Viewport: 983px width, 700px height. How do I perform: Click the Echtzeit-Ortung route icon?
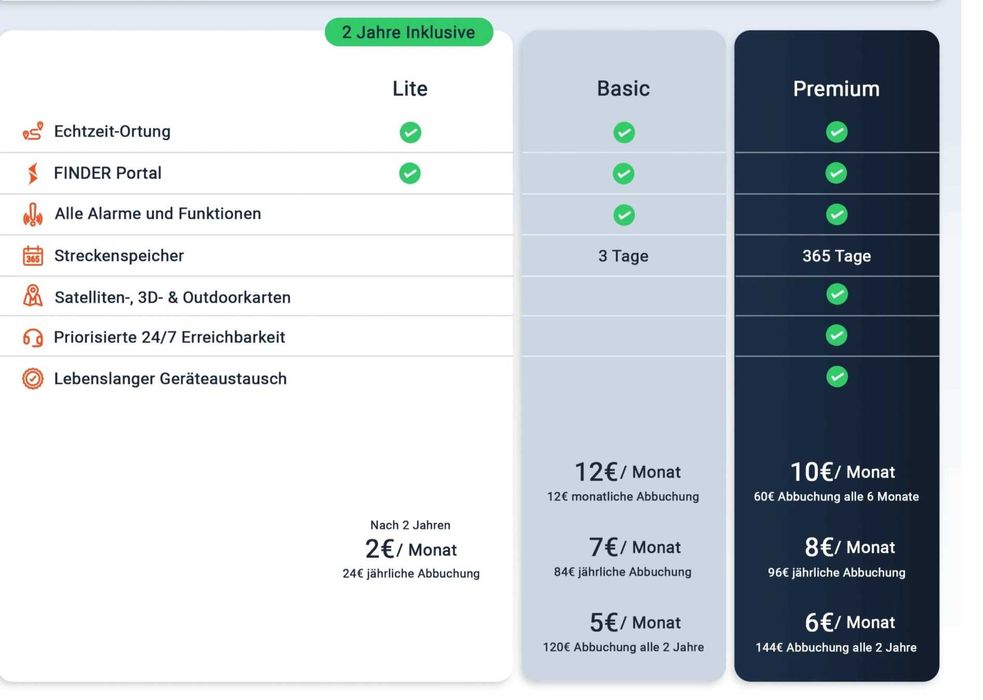pos(33,132)
